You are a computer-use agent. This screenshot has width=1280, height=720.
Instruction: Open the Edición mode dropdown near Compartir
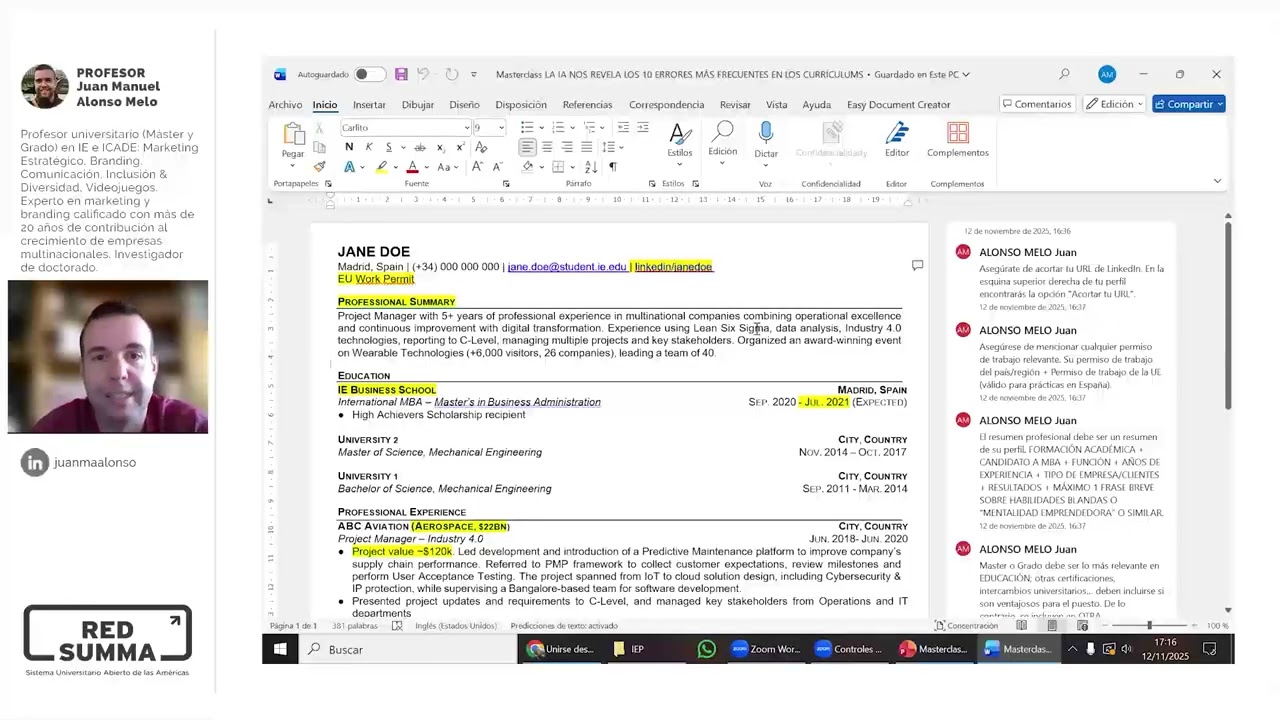(1114, 104)
